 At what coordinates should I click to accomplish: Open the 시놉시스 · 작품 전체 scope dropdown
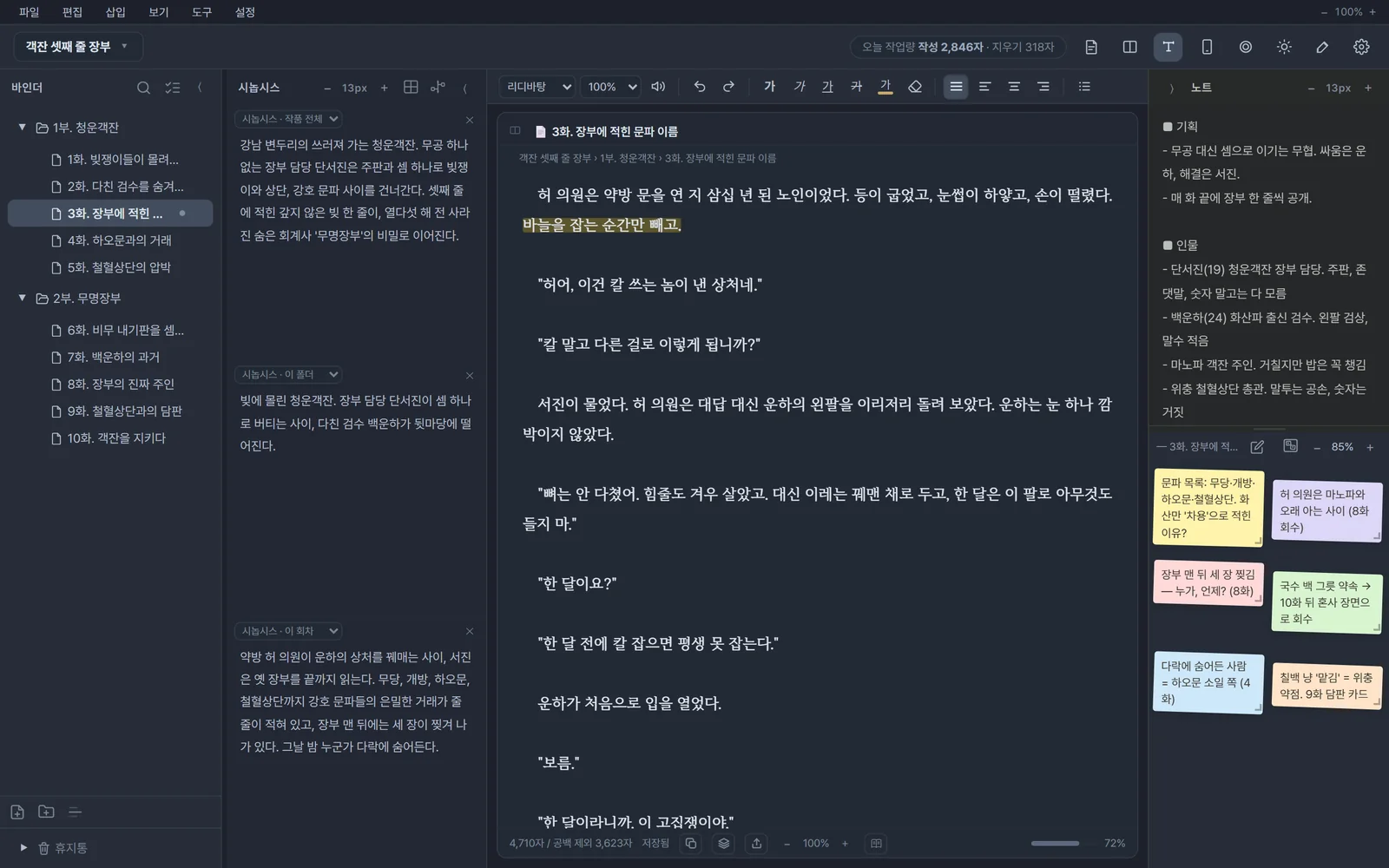pos(289,119)
